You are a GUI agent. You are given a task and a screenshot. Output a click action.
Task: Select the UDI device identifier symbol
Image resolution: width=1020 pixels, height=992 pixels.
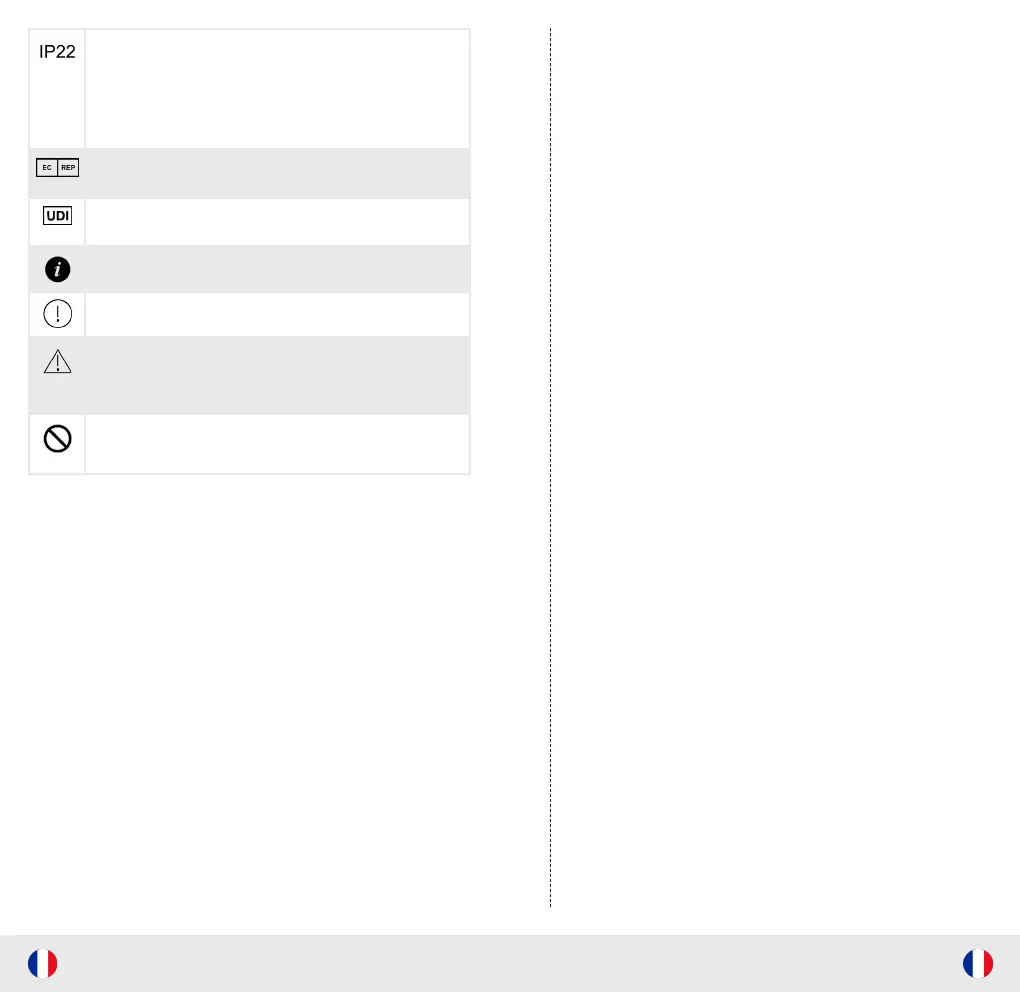(x=57, y=216)
